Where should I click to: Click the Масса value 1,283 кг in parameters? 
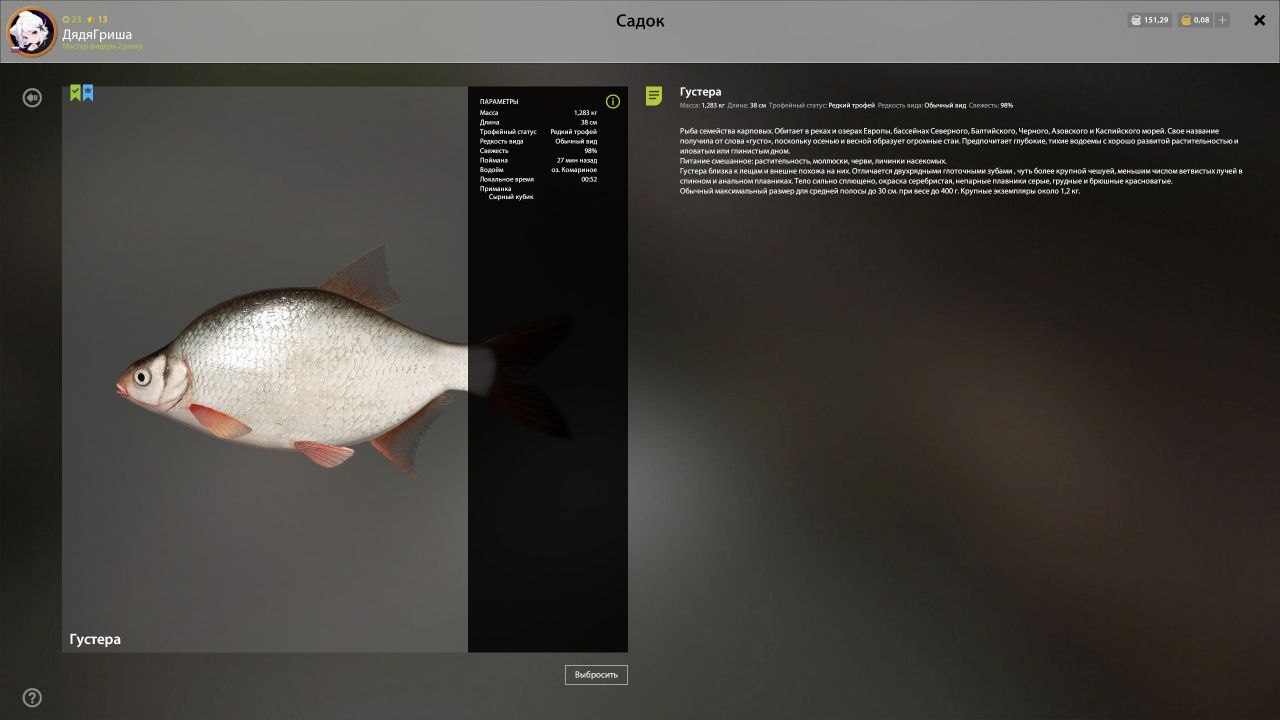585,113
